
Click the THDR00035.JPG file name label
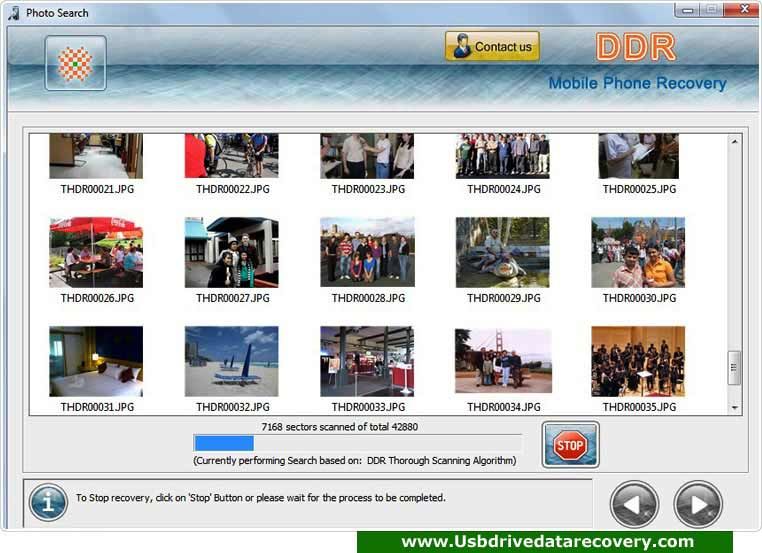(x=640, y=407)
